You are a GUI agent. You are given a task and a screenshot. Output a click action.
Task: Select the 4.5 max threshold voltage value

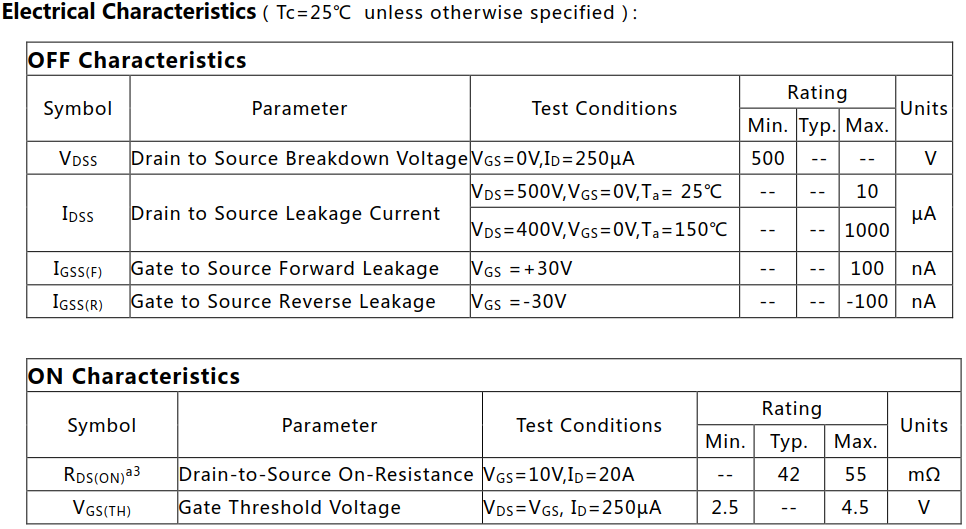click(854, 508)
